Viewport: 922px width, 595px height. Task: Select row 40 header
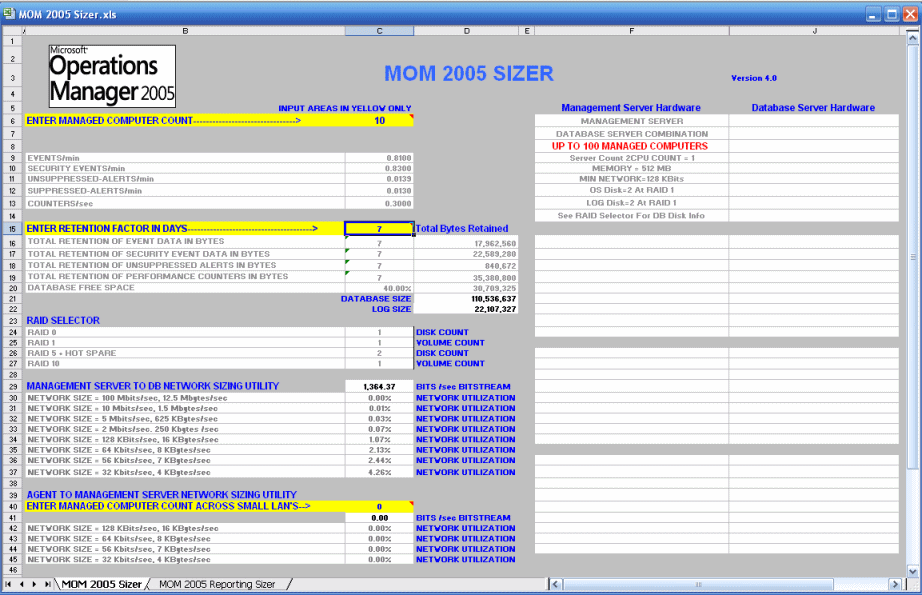pyautogui.click(x=12, y=506)
